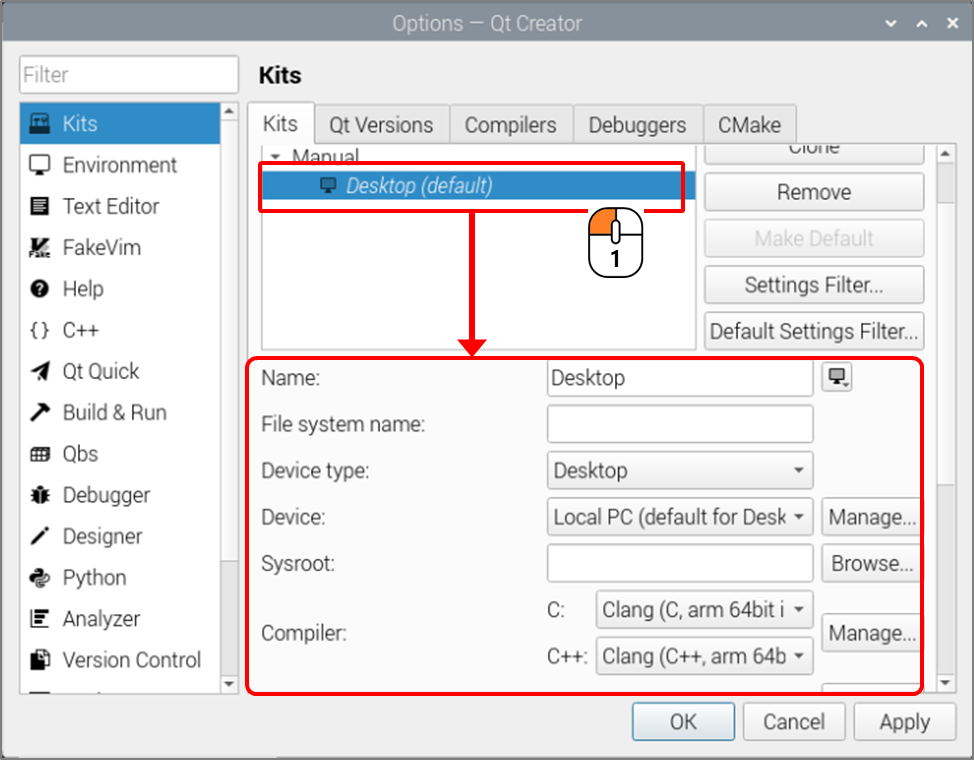974x760 pixels.
Task: Click the Sysroot path input field
Action: (x=680, y=564)
